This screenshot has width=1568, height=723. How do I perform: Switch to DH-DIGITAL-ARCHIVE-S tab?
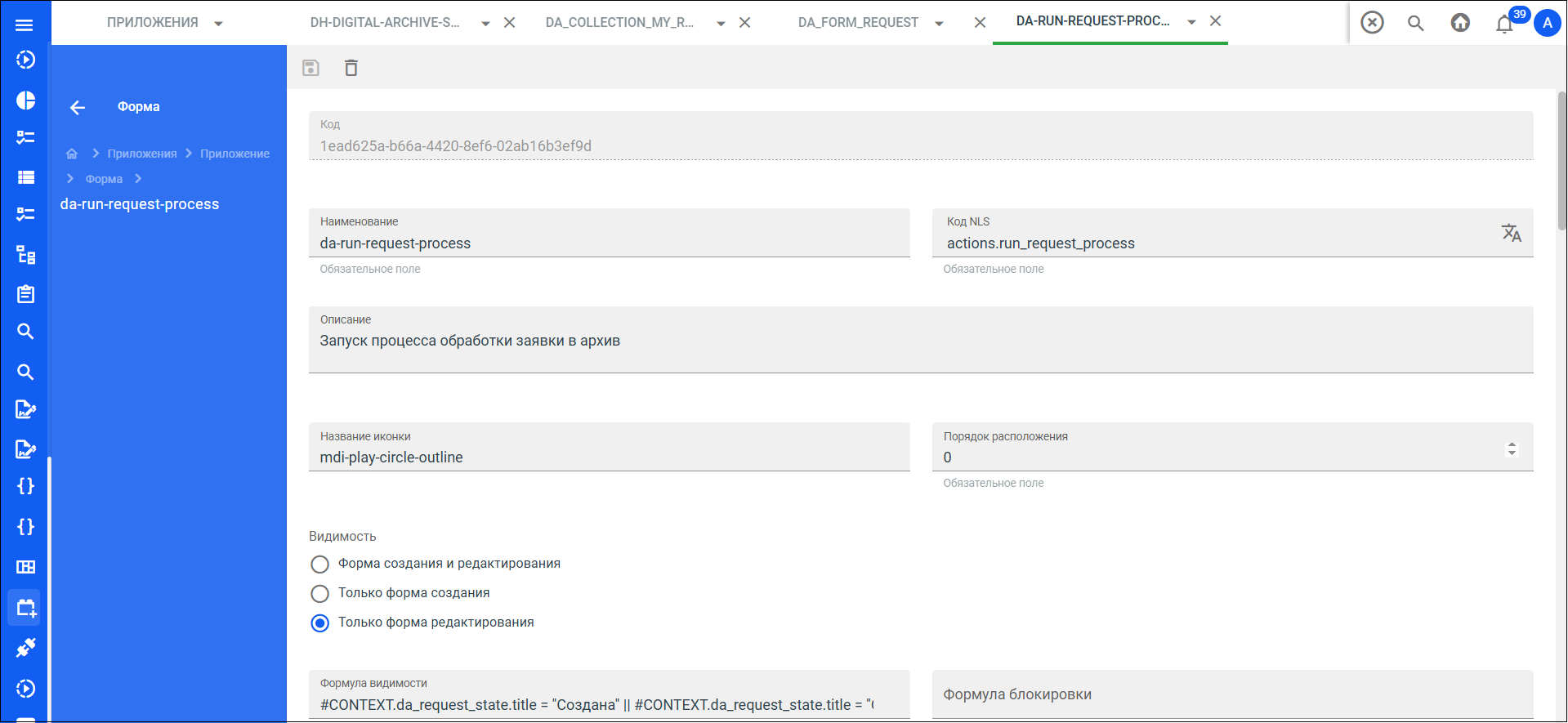pyautogui.click(x=385, y=23)
